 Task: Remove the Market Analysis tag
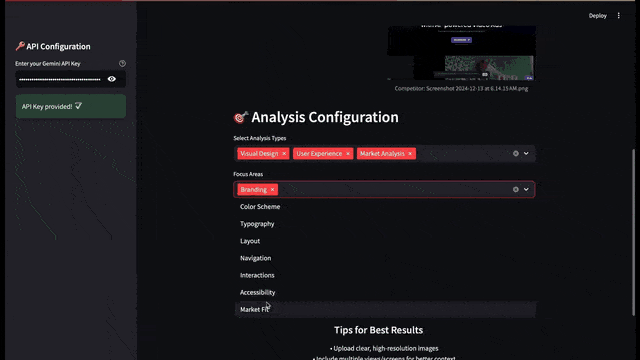click(410, 154)
